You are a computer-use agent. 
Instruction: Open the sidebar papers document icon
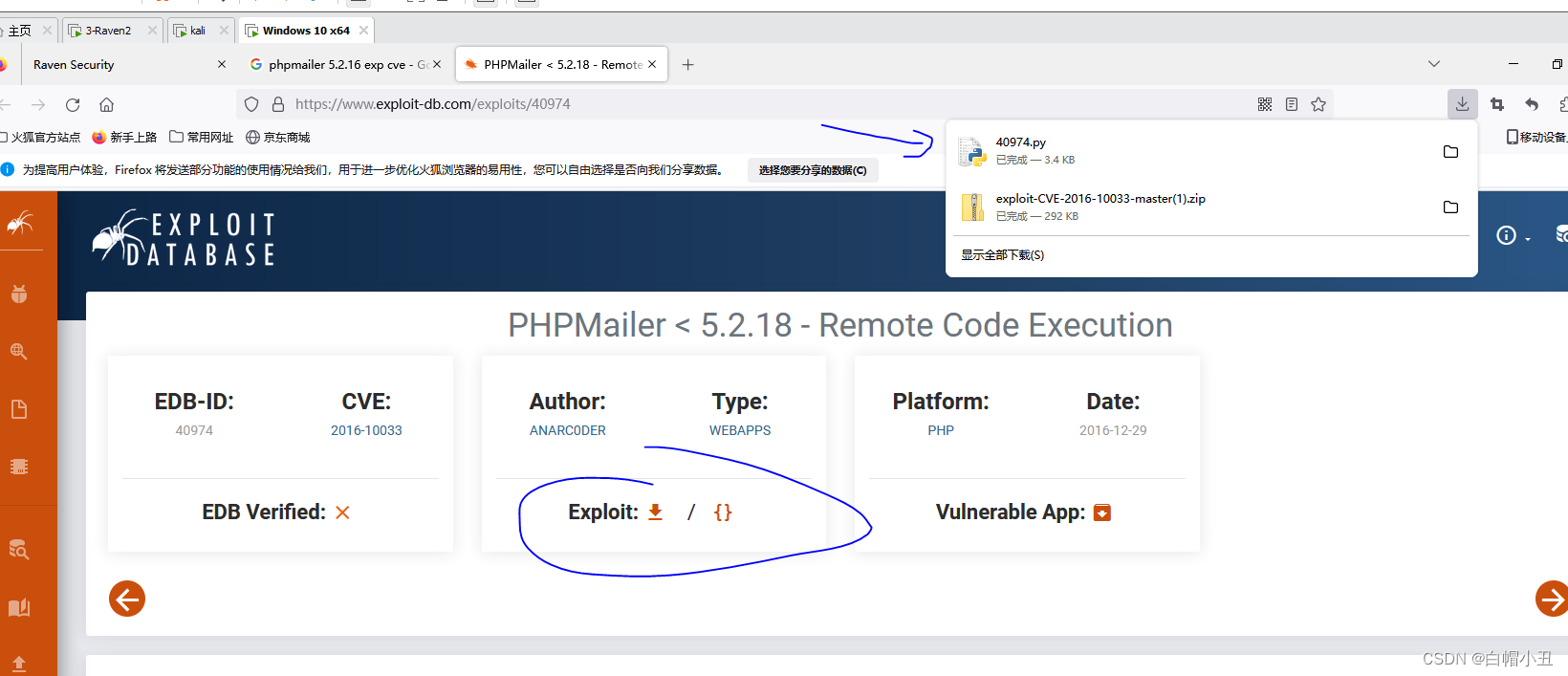tap(19, 409)
